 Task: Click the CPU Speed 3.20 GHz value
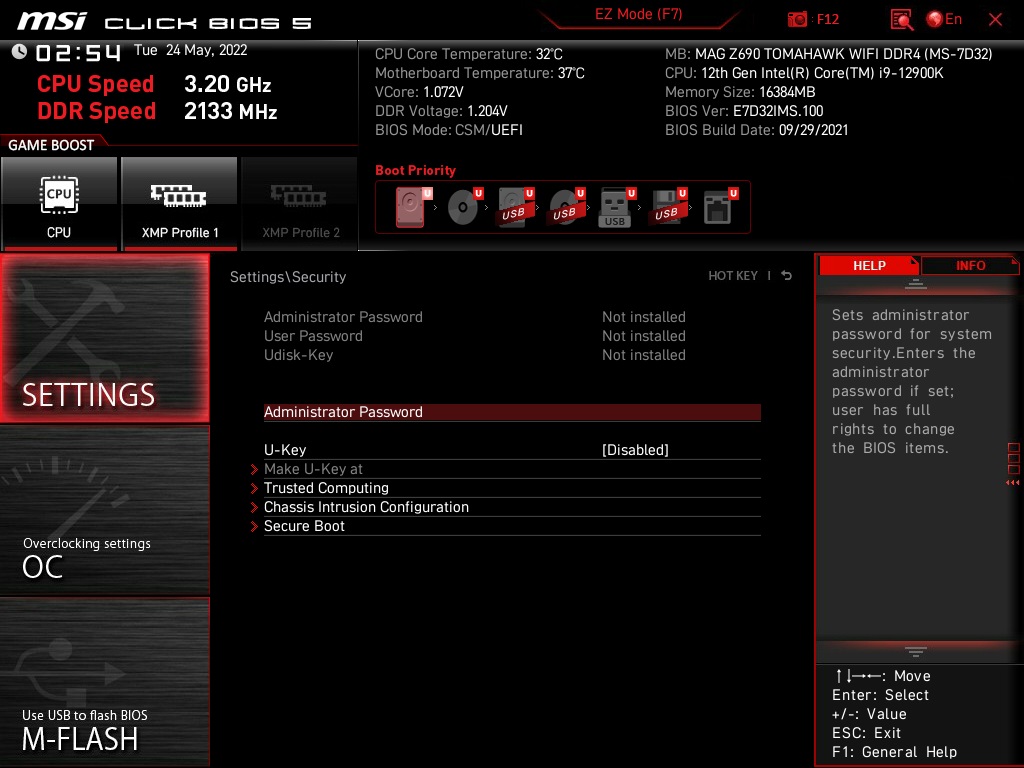pyautogui.click(x=227, y=84)
